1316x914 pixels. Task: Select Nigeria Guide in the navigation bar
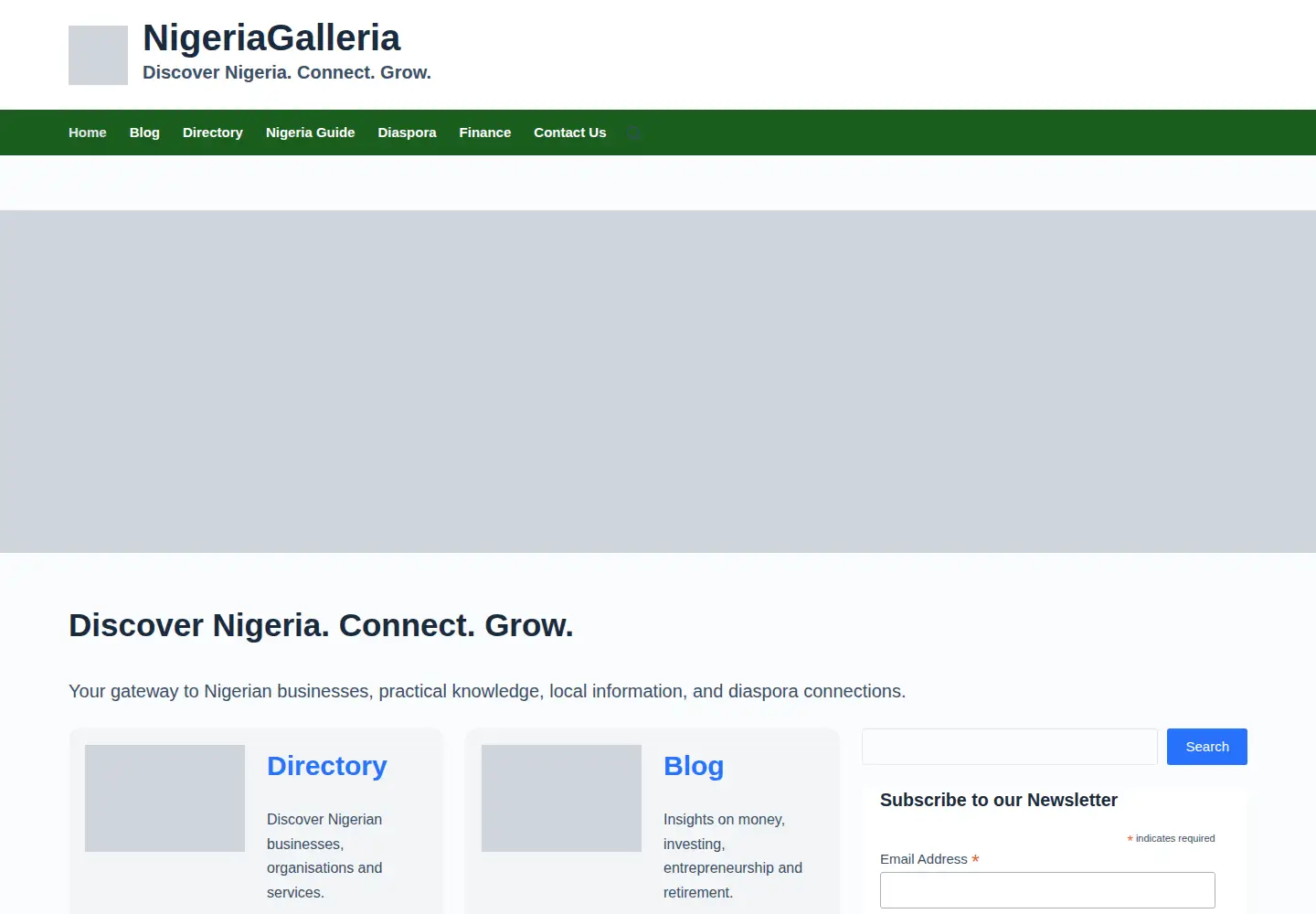pyautogui.click(x=311, y=133)
